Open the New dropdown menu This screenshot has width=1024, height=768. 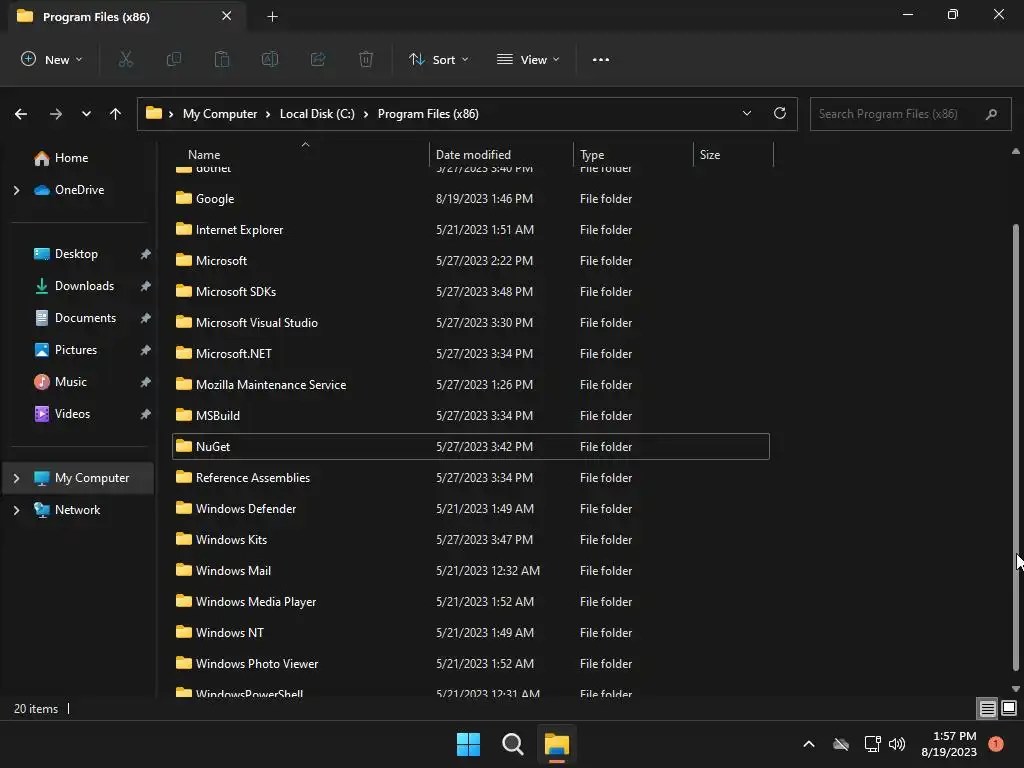pos(52,59)
